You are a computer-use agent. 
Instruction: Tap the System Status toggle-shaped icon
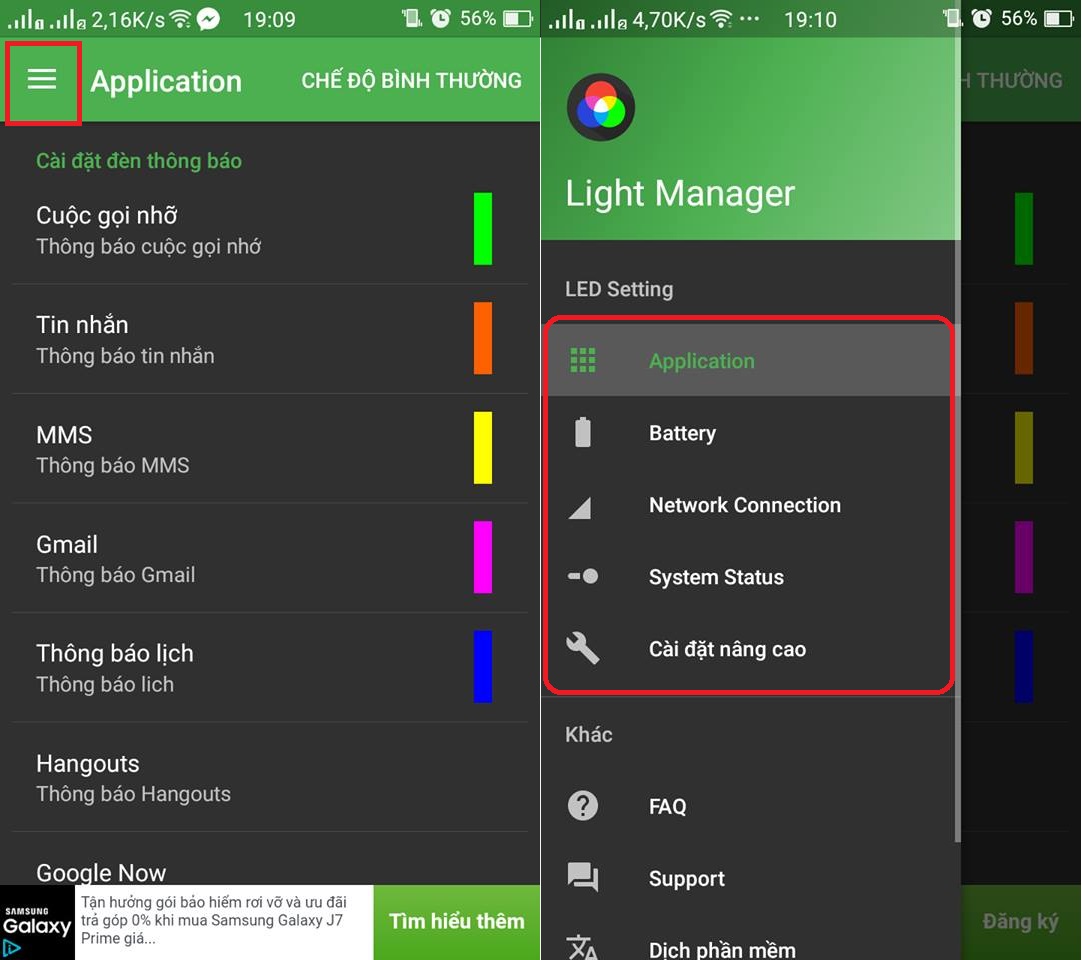pos(582,576)
